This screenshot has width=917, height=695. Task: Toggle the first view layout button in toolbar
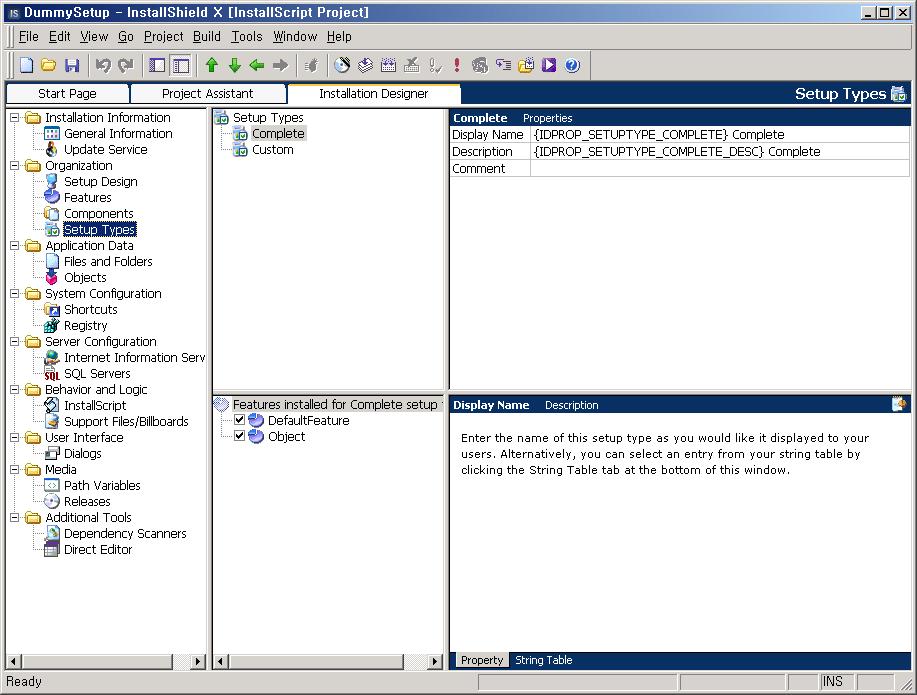[x=157, y=65]
